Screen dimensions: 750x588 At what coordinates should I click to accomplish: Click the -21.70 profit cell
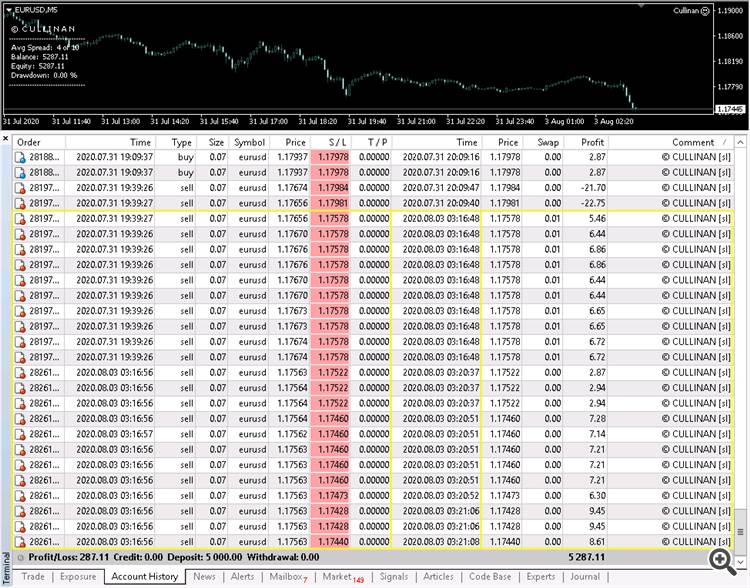coord(593,188)
